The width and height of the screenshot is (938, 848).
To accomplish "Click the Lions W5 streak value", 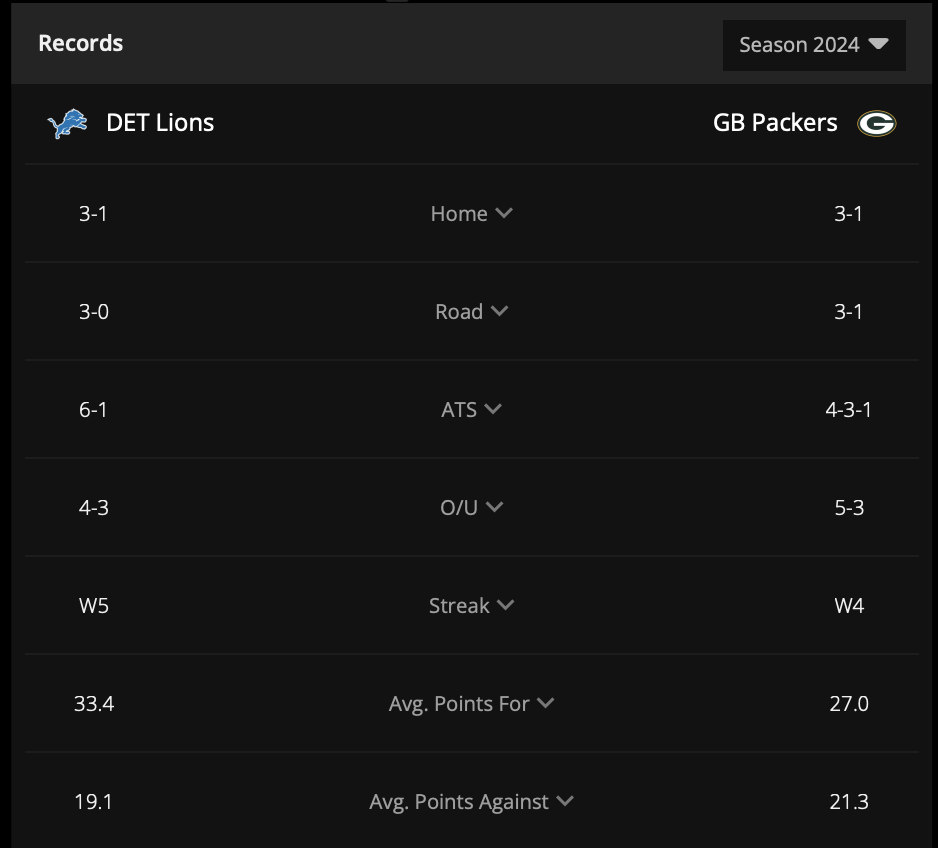I will tap(94, 606).
